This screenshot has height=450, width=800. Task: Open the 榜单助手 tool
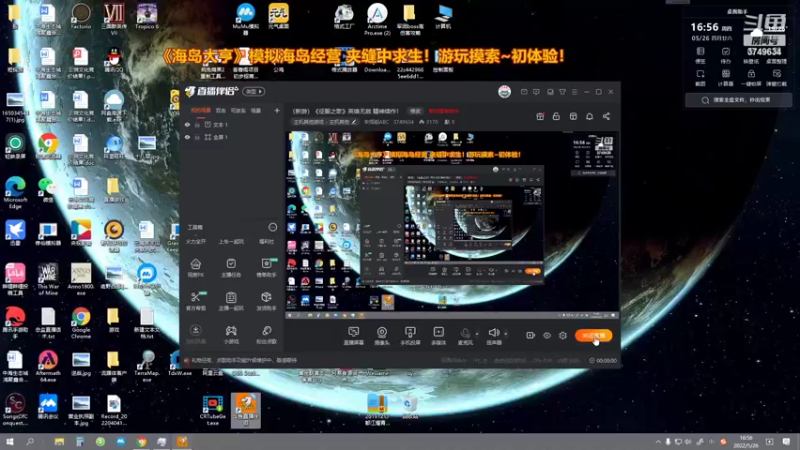266,267
